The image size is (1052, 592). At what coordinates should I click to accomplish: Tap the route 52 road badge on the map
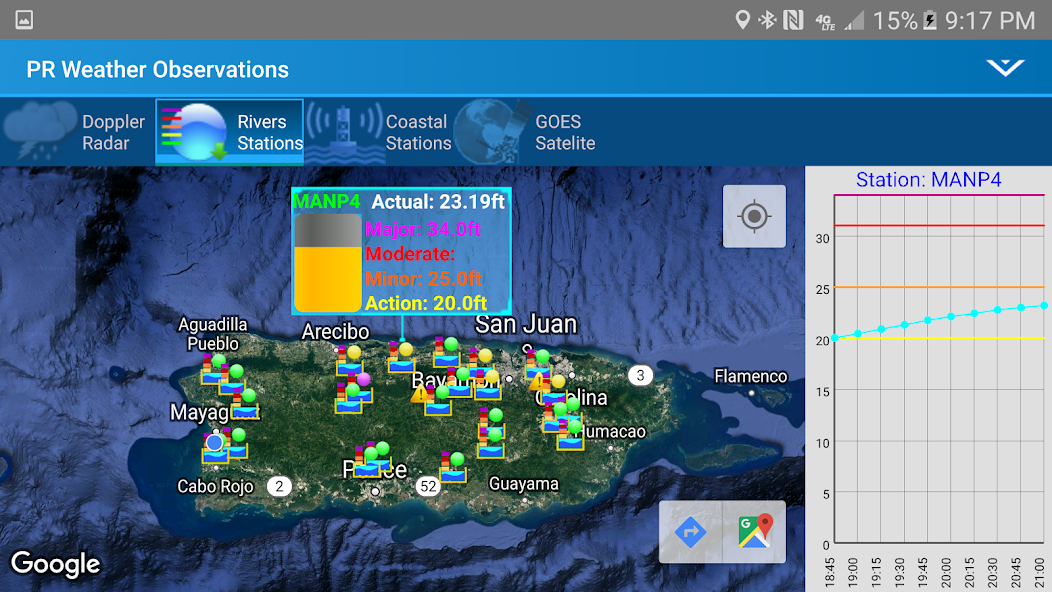tap(428, 486)
